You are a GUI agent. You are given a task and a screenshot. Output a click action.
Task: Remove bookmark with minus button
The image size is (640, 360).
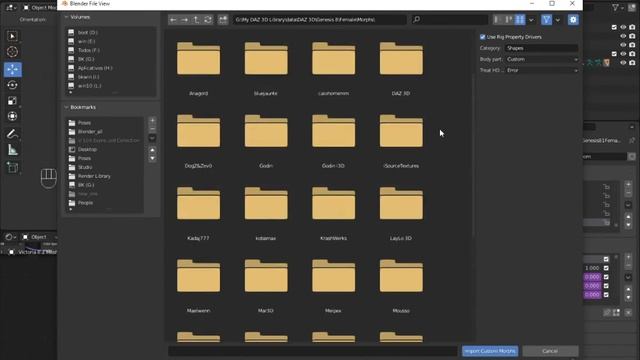click(152, 129)
